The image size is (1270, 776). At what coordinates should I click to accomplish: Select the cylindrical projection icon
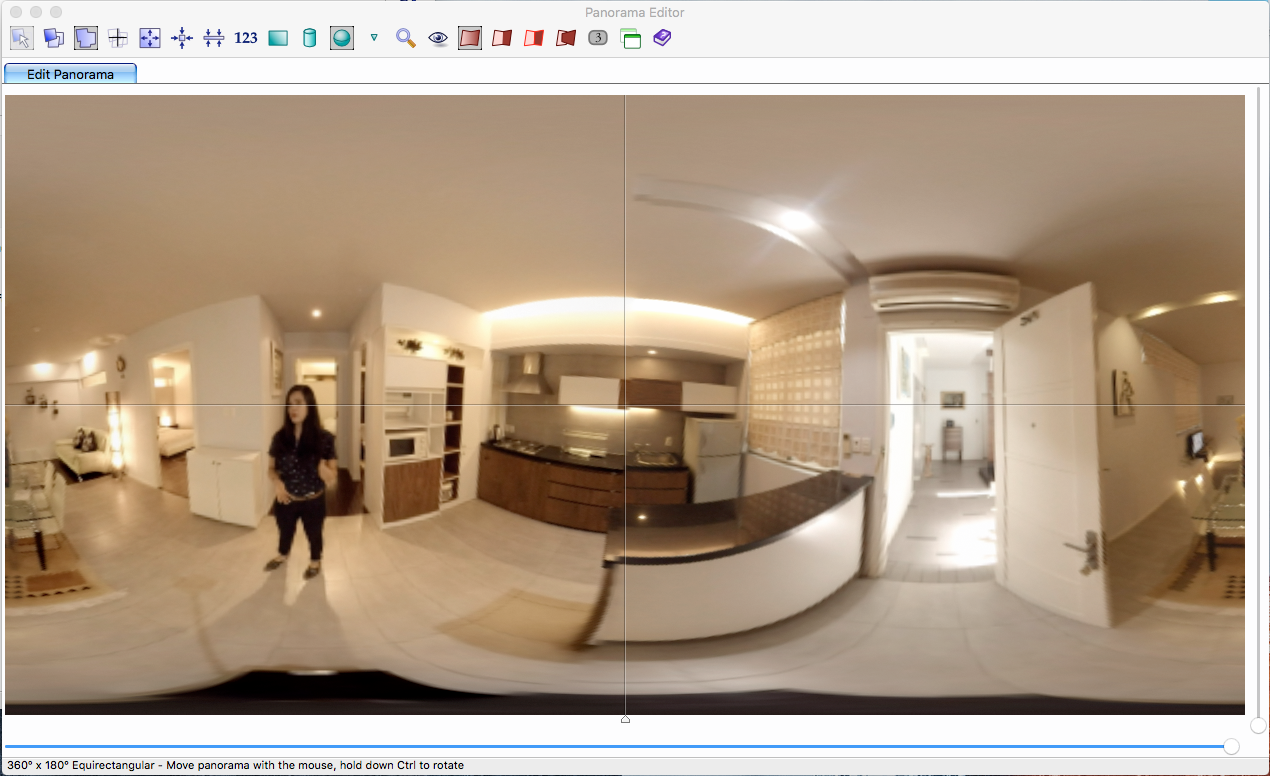[x=310, y=38]
